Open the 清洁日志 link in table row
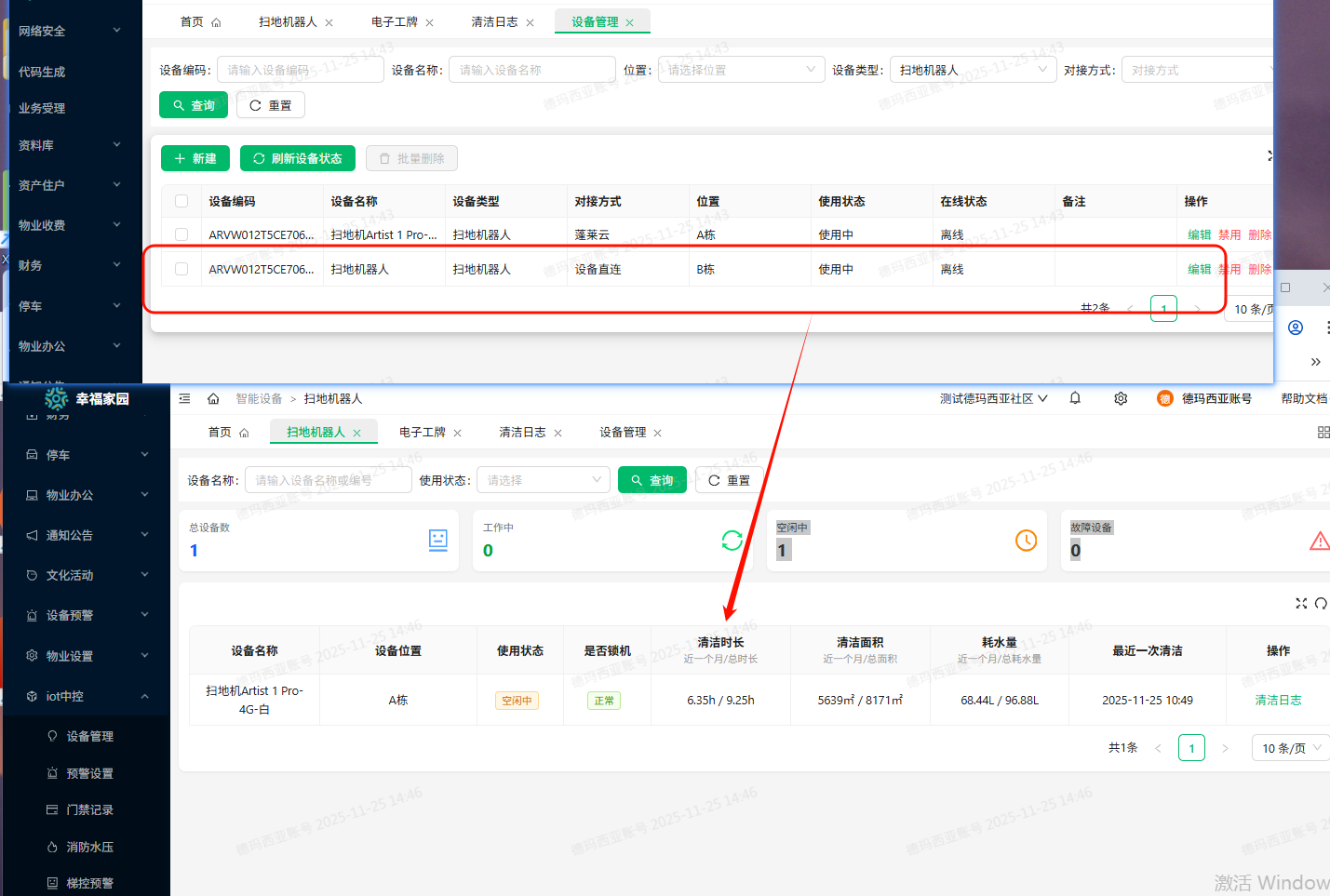This screenshot has height=896, width=1330. 1278,701
